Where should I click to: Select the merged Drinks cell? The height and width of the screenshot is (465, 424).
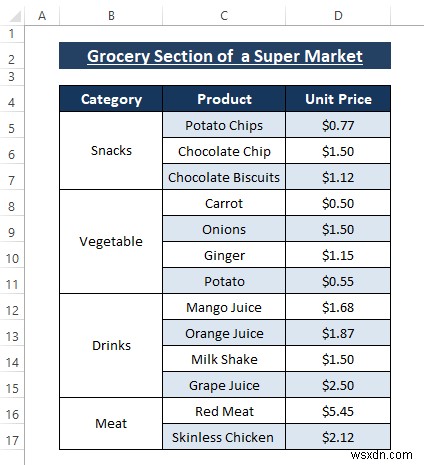point(111,346)
